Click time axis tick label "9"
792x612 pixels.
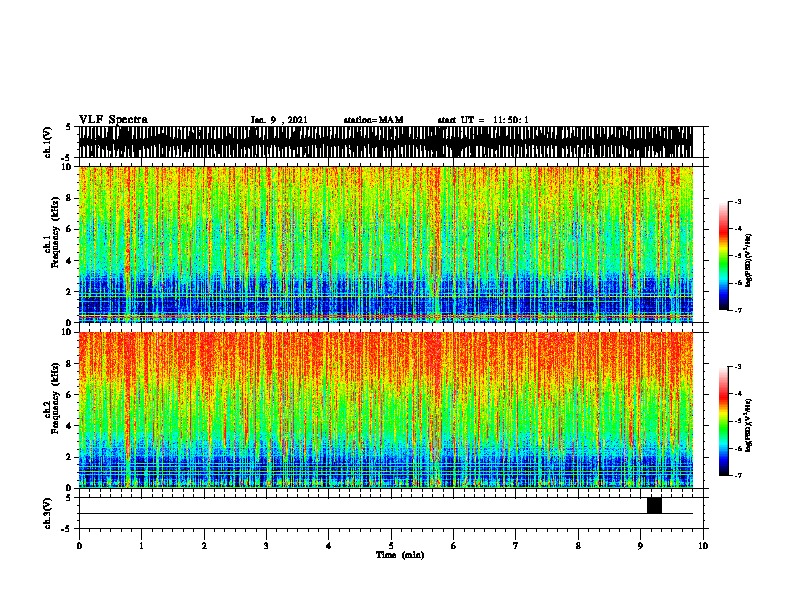coord(640,545)
